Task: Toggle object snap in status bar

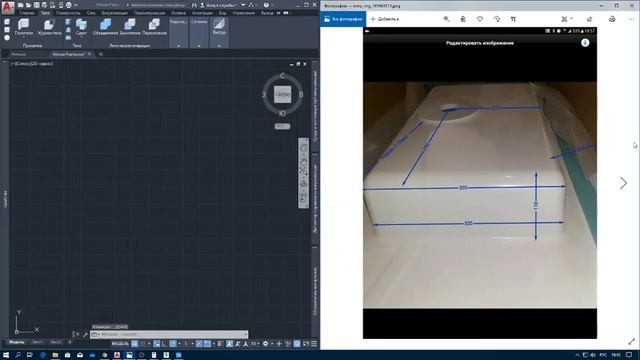Action: click(x=207, y=344)
